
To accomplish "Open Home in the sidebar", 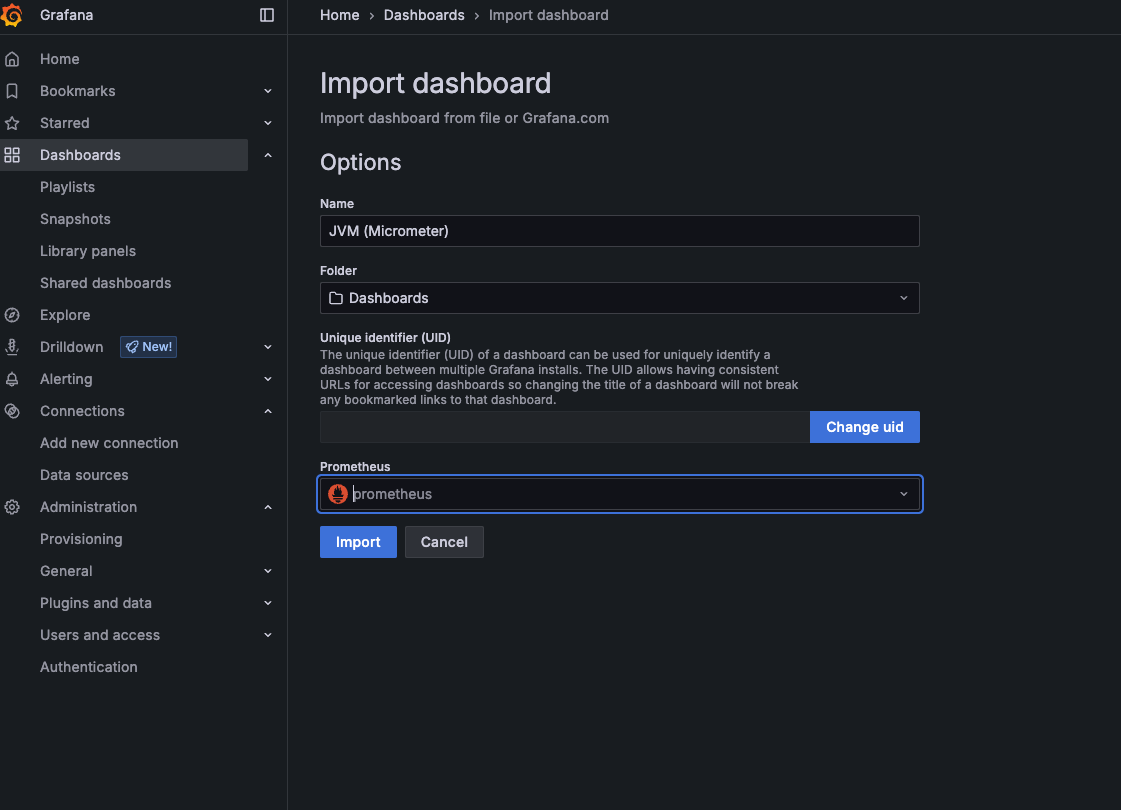I will [x=59, y=59].
